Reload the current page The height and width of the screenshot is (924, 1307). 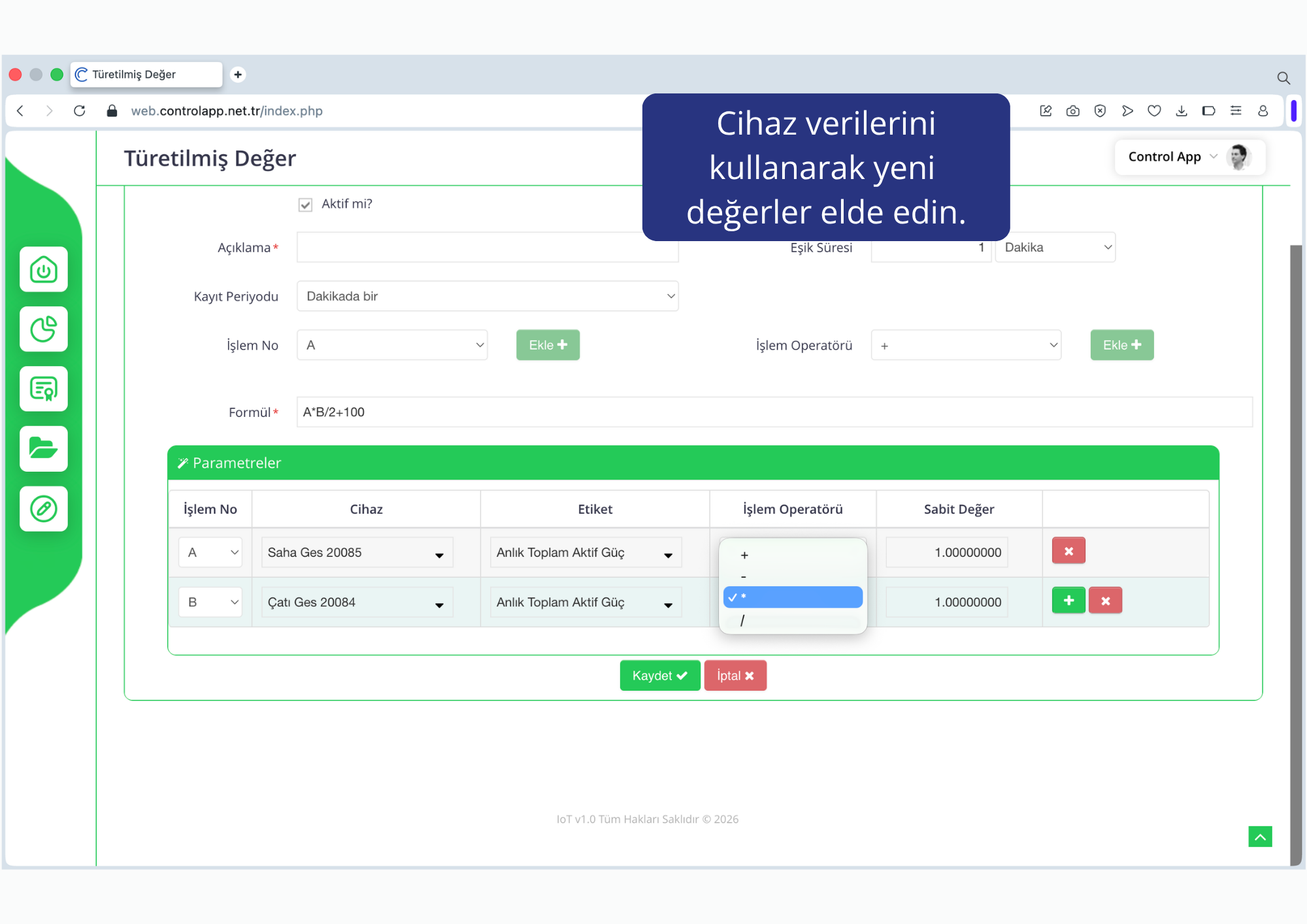click(x=80, y=111)
